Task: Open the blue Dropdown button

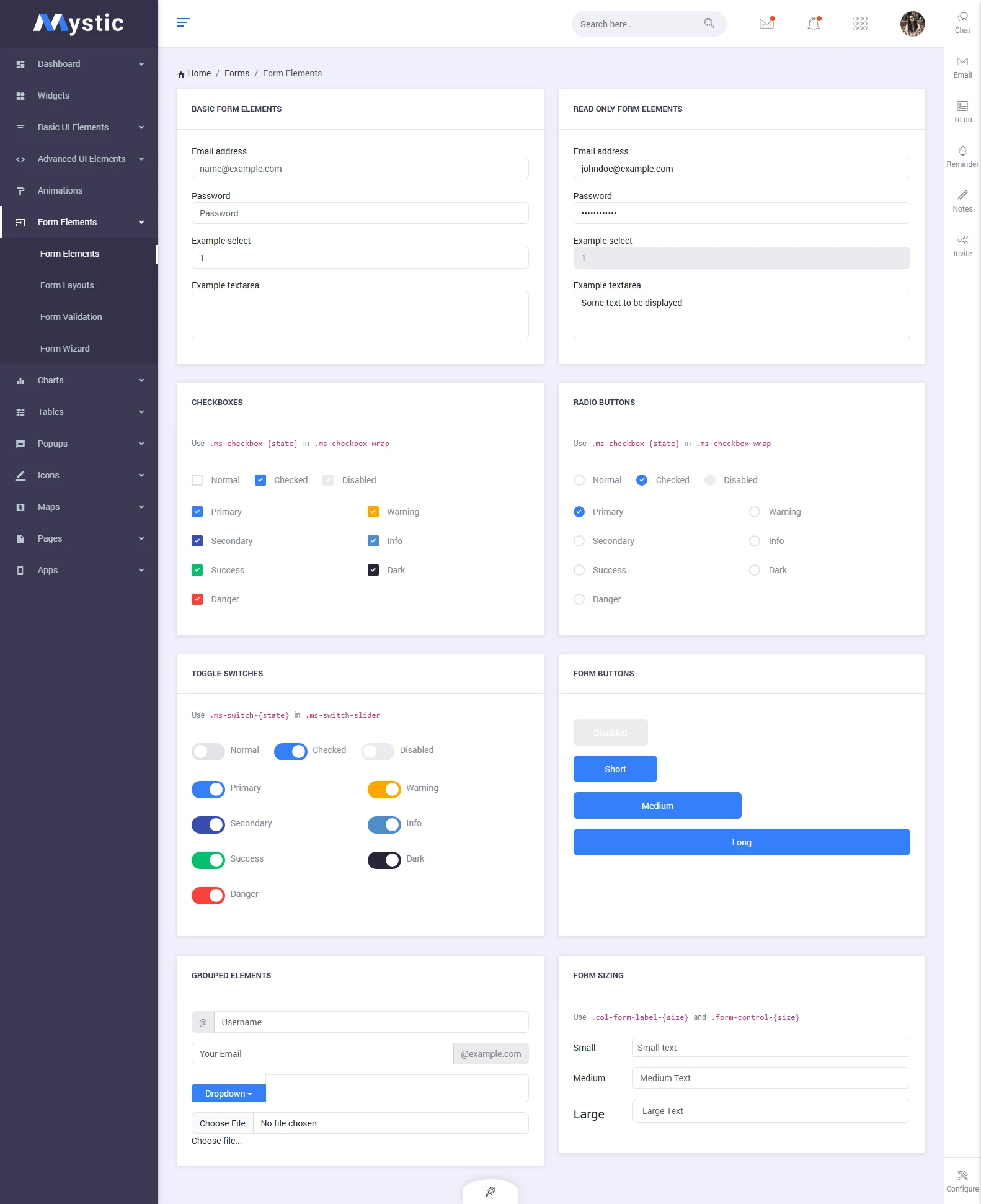Action: 228,1094
